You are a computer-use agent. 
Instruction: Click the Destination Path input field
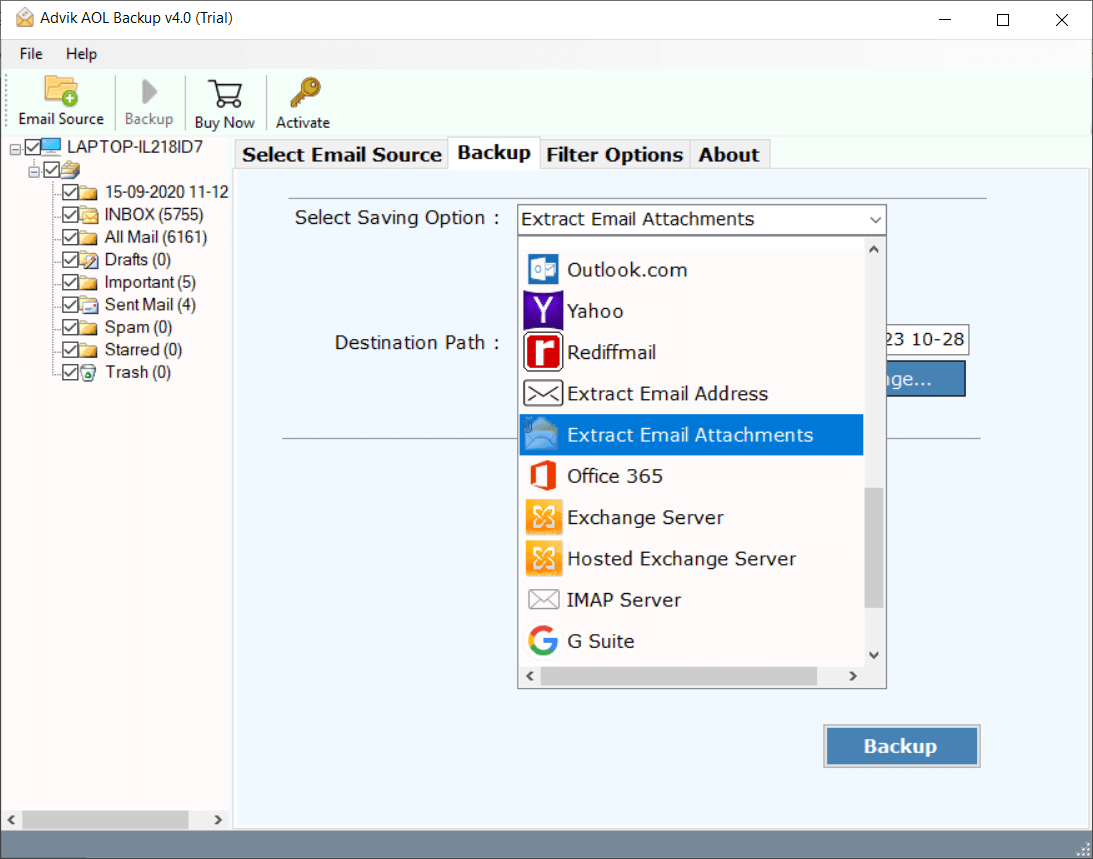coord(926,340)
